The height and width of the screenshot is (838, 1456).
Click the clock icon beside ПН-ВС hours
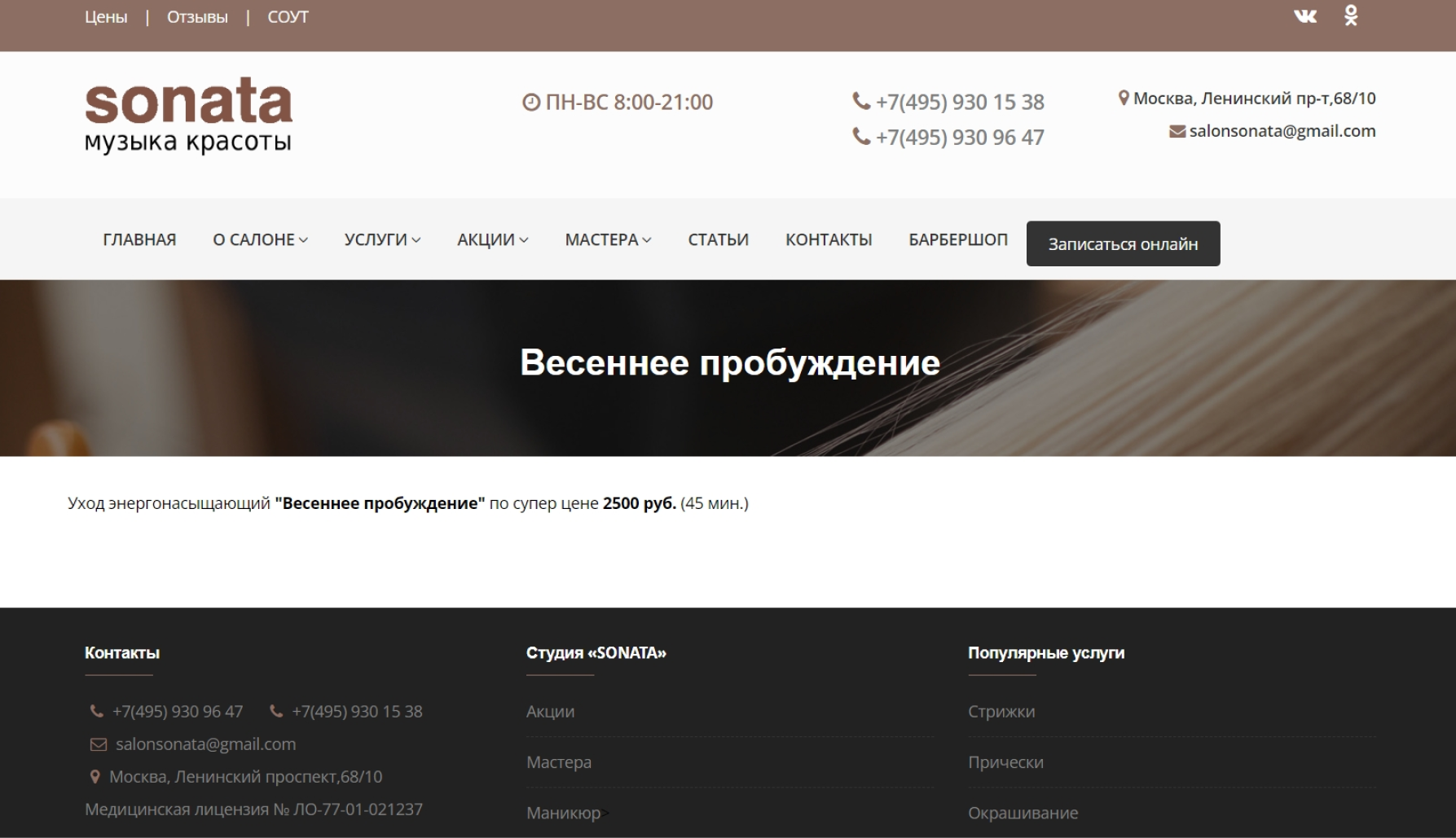[x=531, y=103]
